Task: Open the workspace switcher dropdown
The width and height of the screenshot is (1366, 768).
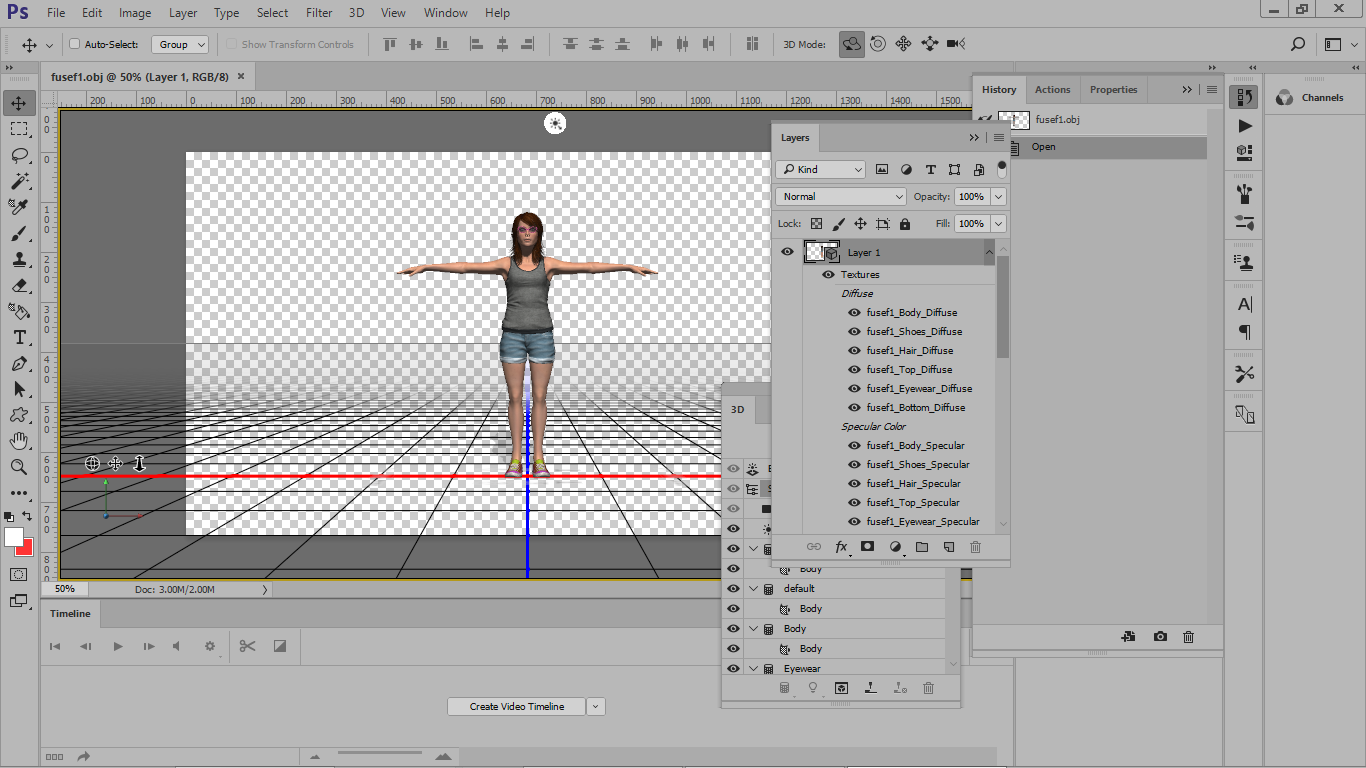Action: click(x=1340, y=44)
